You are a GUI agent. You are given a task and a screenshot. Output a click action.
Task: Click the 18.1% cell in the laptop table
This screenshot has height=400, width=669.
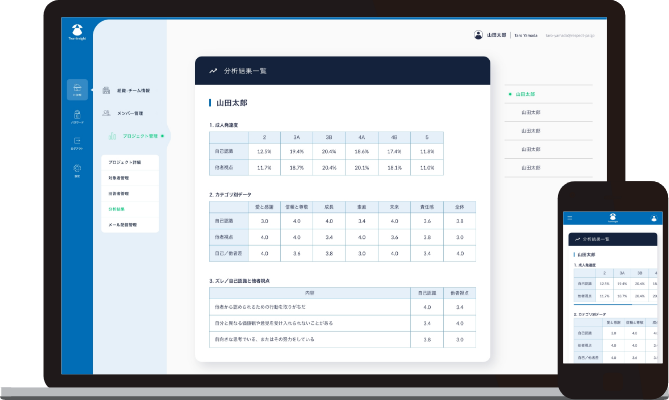pyautogui.click(x=394, y=168)
